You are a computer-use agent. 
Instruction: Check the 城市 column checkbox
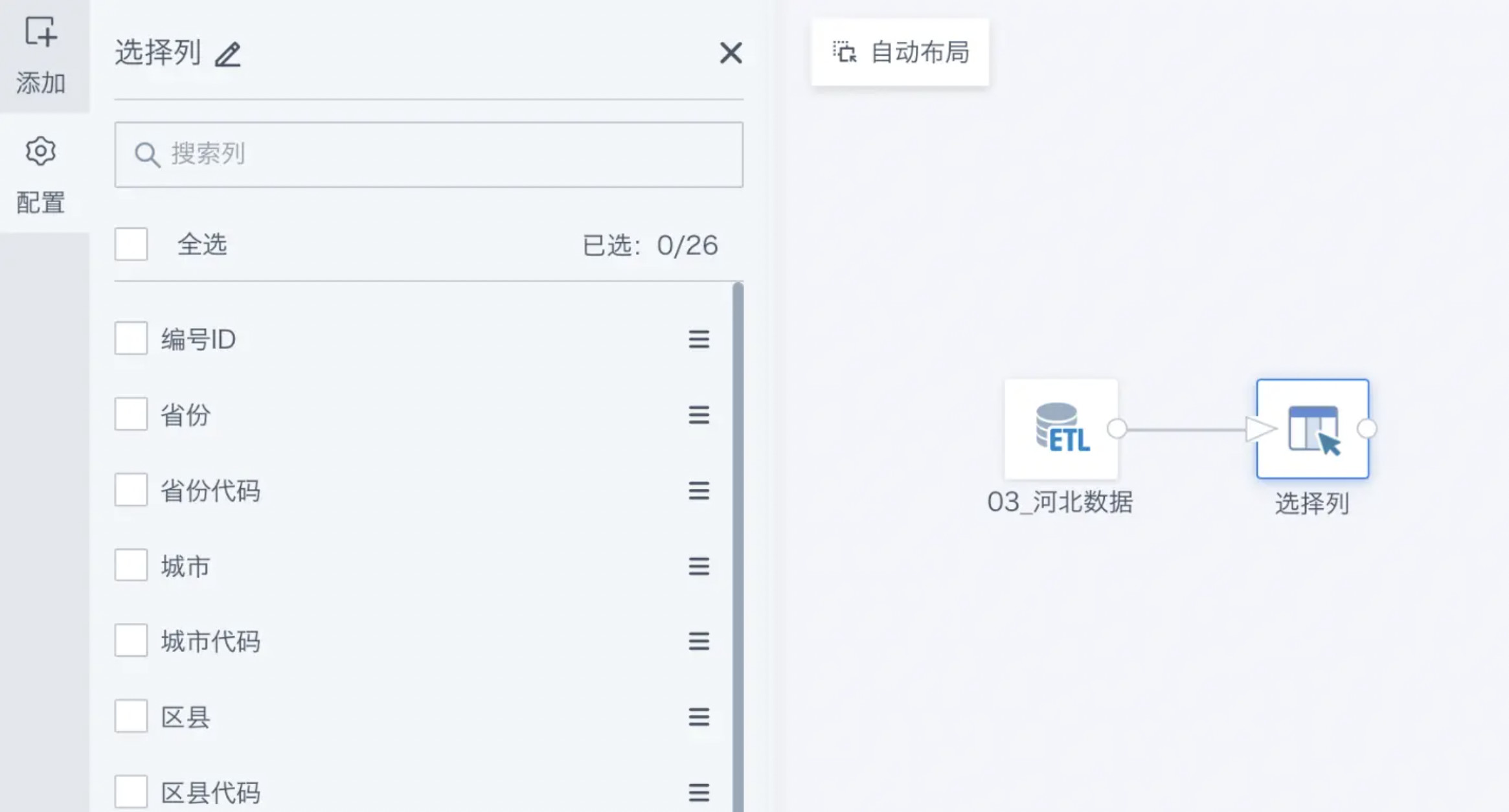(131, 565)
